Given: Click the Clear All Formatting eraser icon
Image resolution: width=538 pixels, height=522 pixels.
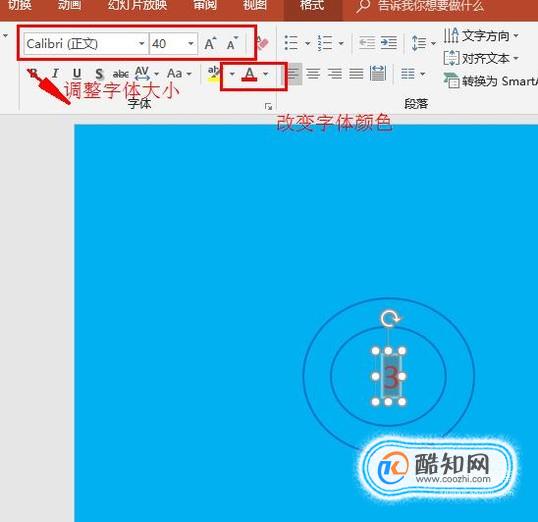Looking at the screenshot, I should click(263, 44).
